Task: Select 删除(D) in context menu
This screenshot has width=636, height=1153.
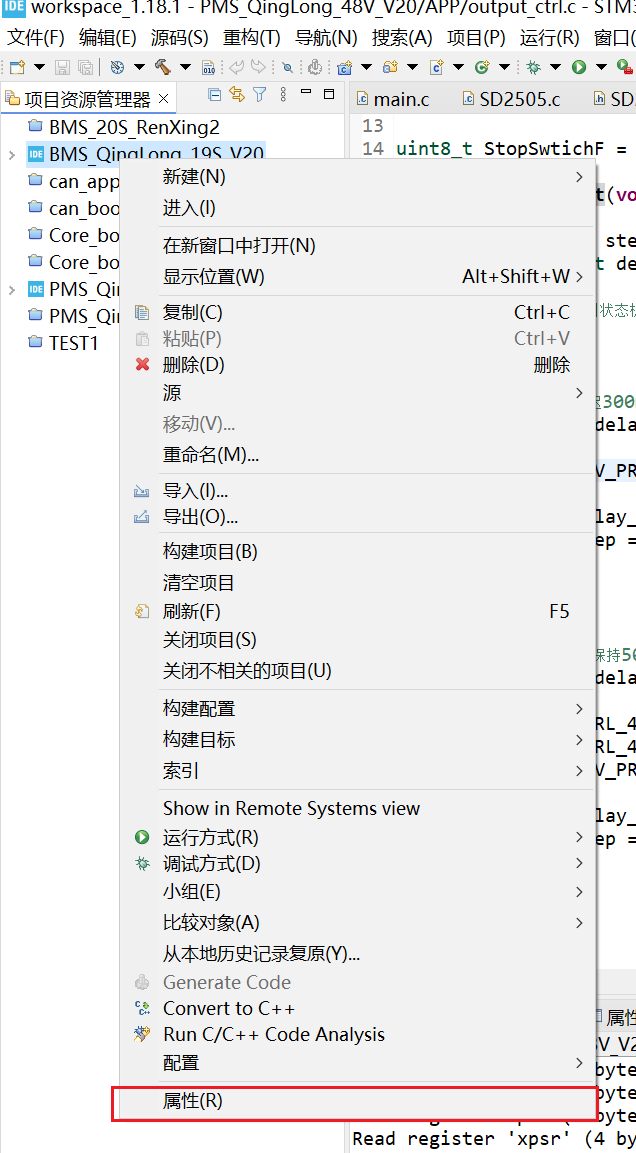Action: click(357, 365)
